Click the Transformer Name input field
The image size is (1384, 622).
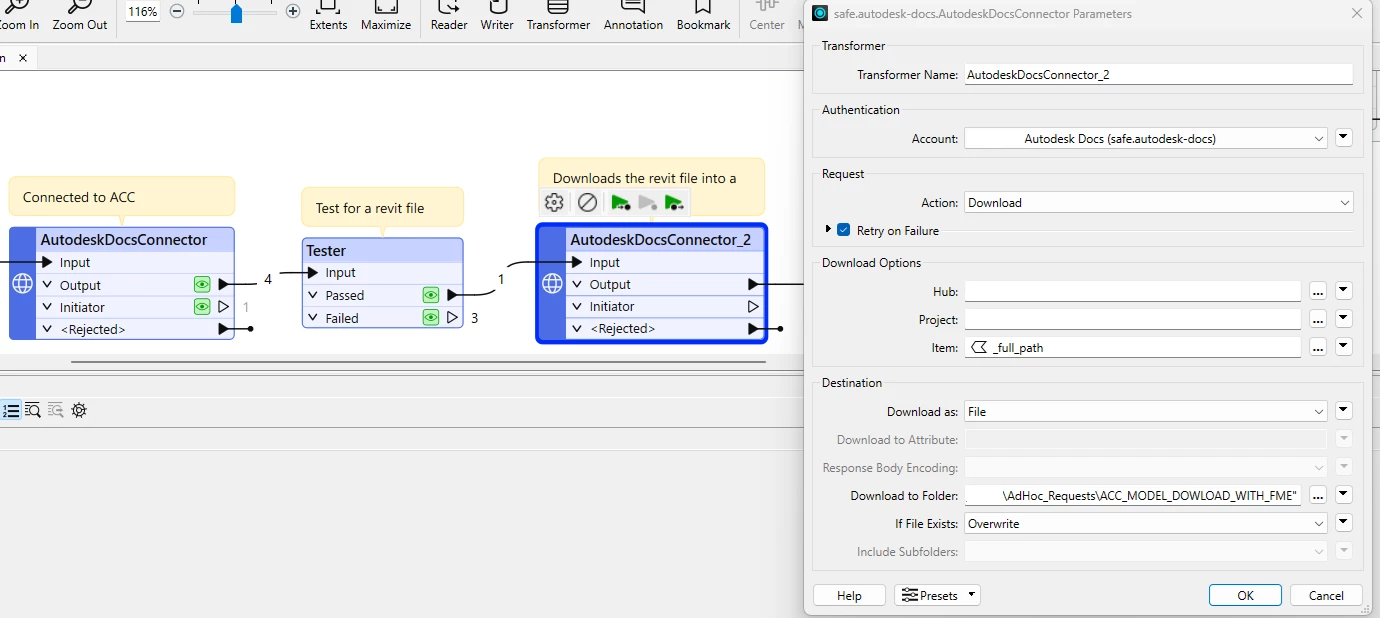click(x=1158, y=75)
